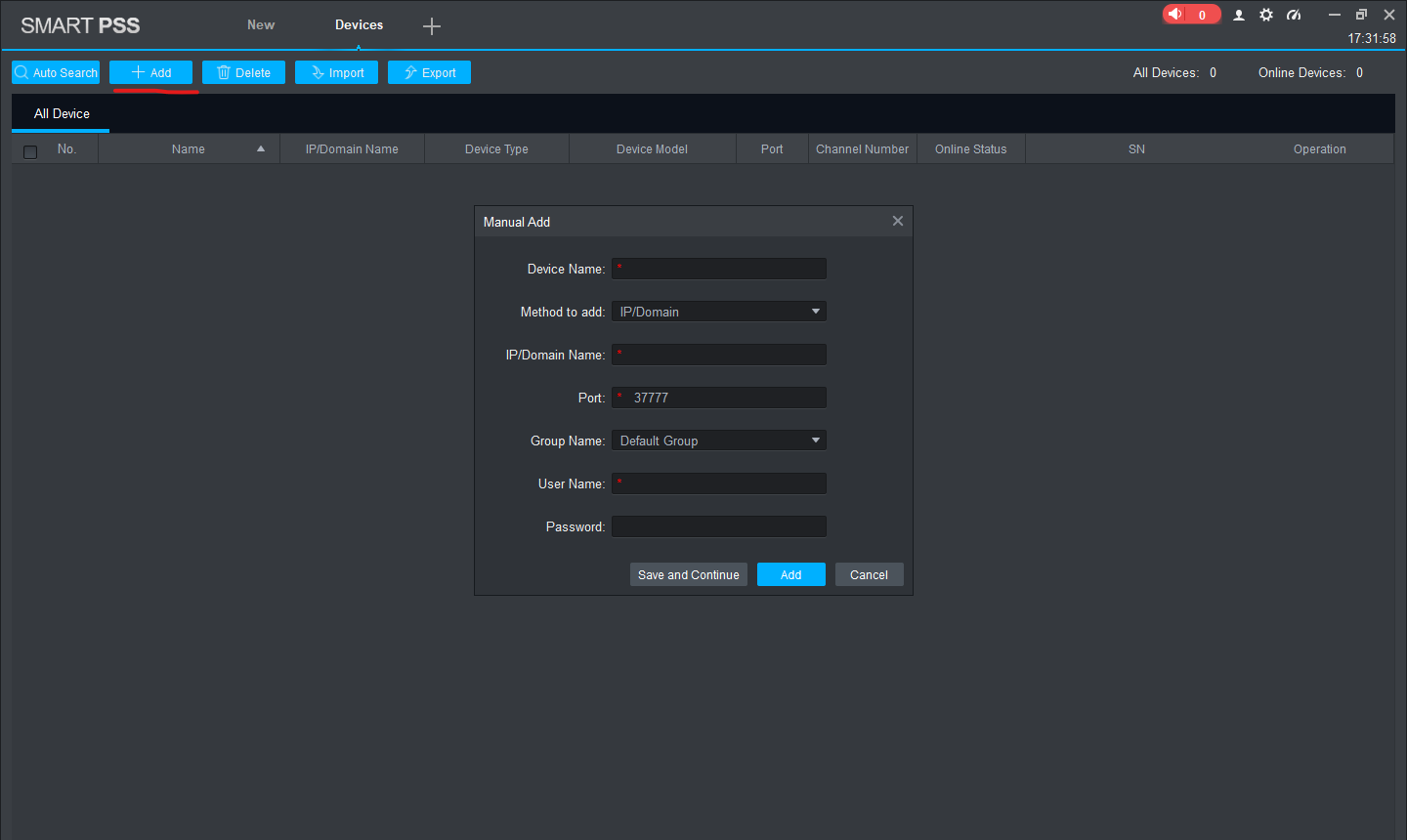Click the Export button
This screenshot has width=1407, height=840.
click(x=429, y=72)
